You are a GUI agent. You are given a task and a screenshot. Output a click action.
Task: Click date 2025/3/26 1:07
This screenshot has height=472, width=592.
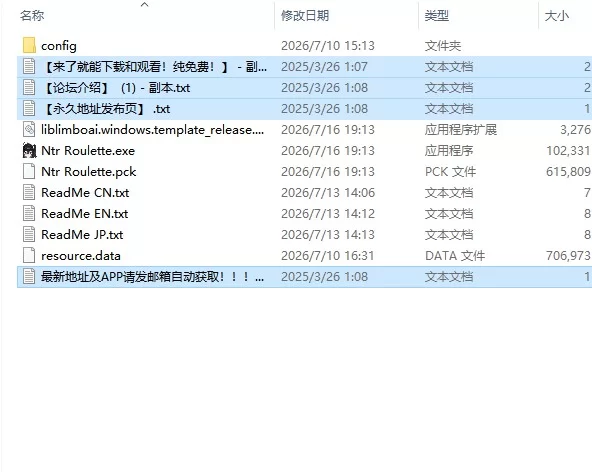tap(324, 67)
